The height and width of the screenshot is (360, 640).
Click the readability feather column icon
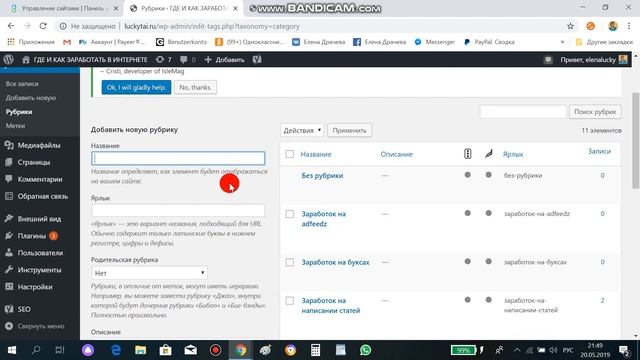489,154
